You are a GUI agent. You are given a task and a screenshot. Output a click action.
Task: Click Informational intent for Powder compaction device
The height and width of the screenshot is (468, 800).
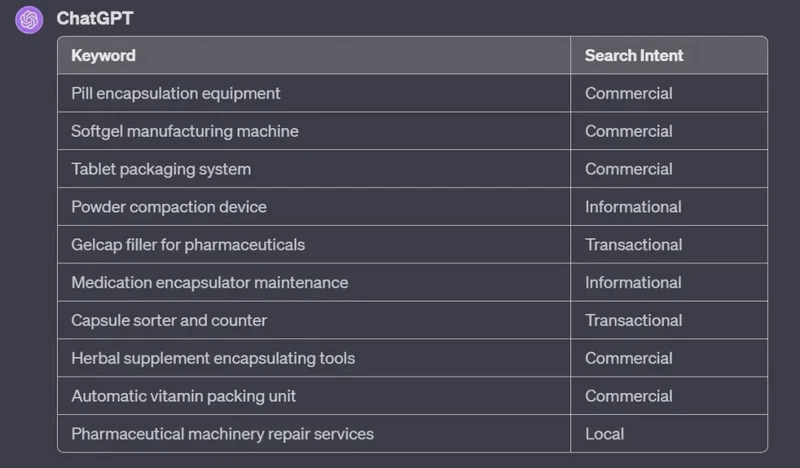pyautogui.click(x=633, y=207)
